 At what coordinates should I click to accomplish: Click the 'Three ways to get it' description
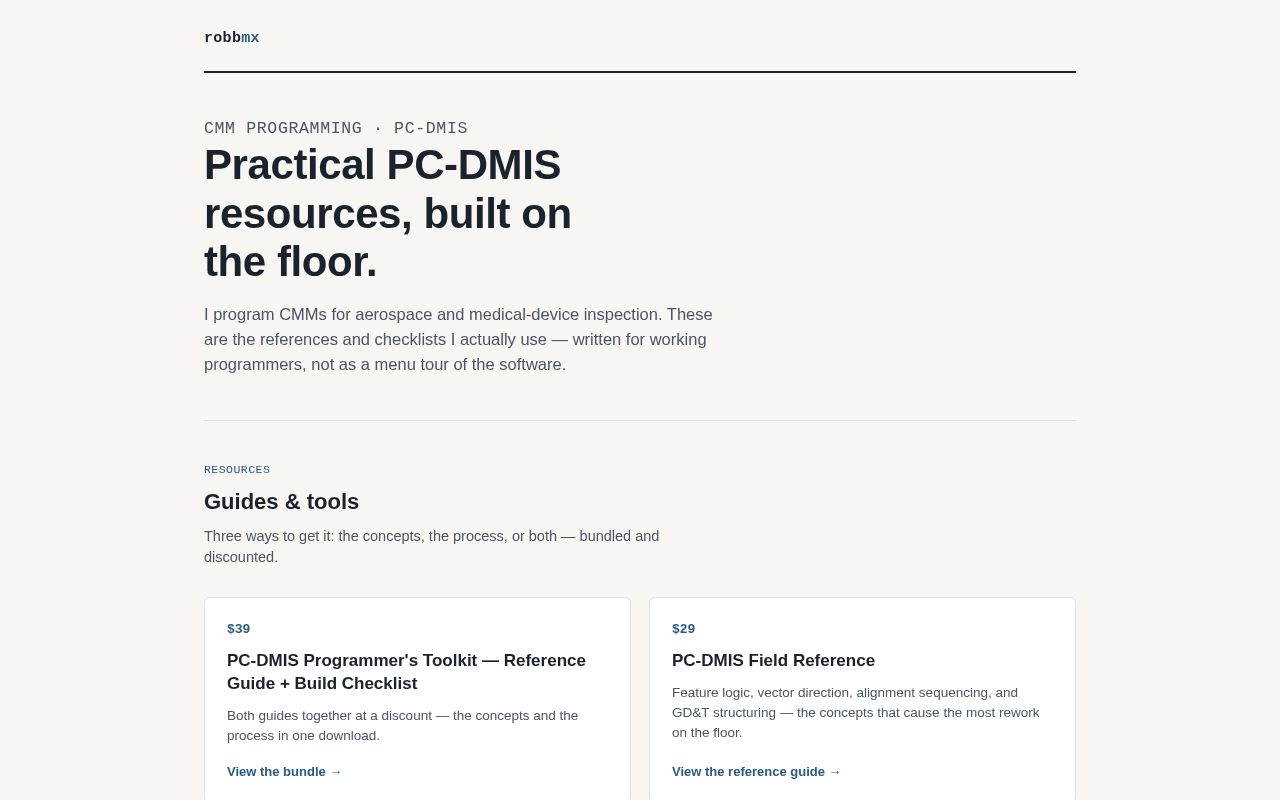tap(432, 546)
